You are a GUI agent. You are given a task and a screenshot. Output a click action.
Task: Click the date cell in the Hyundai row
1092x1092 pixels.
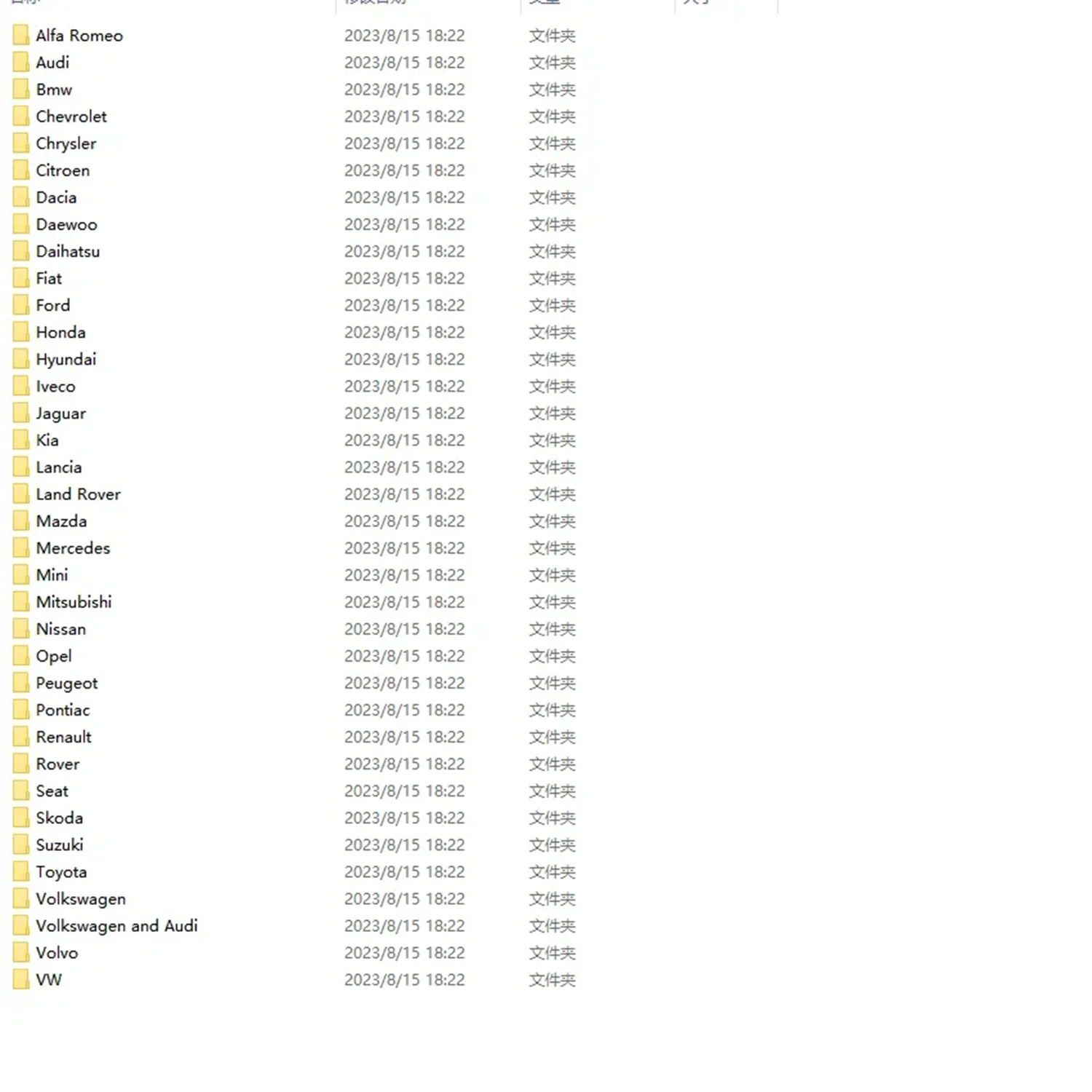pos(405,359)
